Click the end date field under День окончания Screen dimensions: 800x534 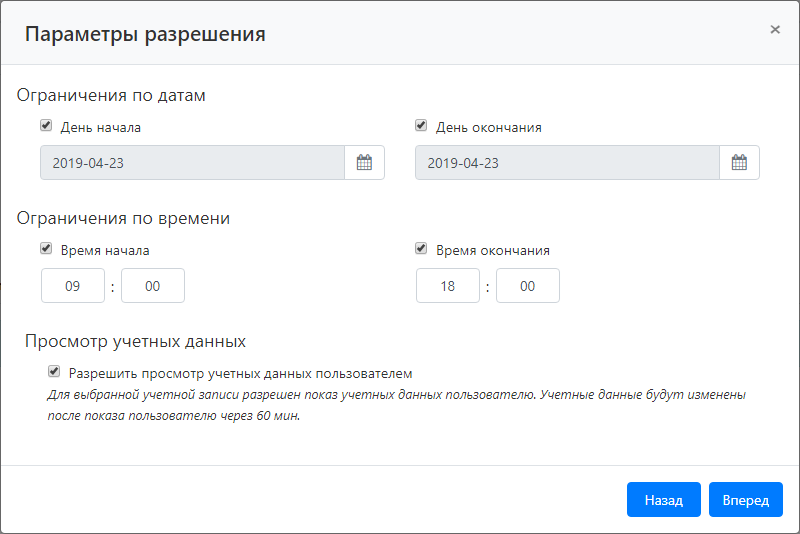(567, 163)
